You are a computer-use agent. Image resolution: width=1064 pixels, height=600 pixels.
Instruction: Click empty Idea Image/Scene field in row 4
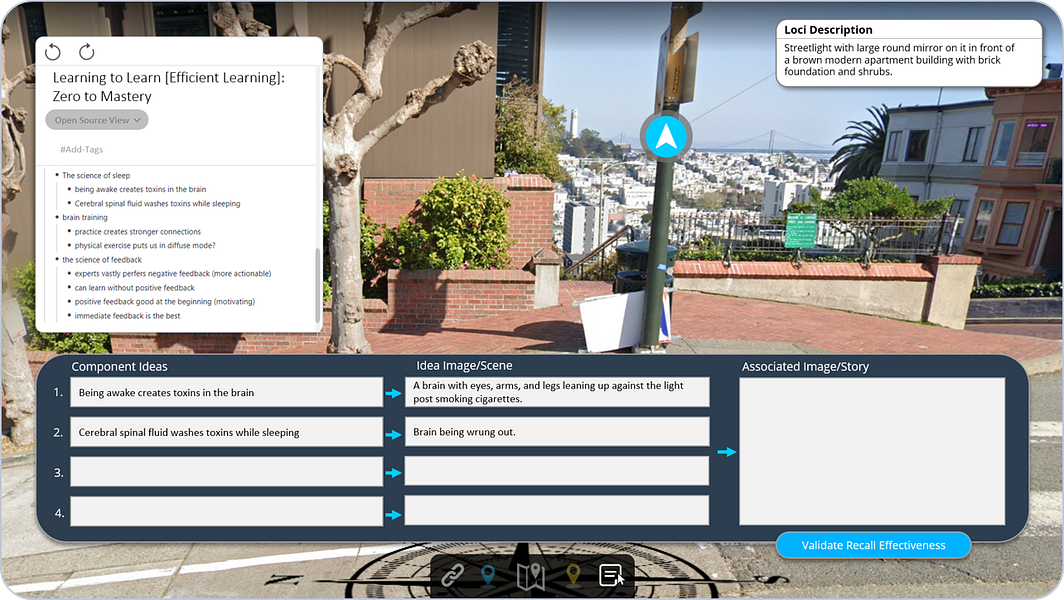click(x=557, y=510)
